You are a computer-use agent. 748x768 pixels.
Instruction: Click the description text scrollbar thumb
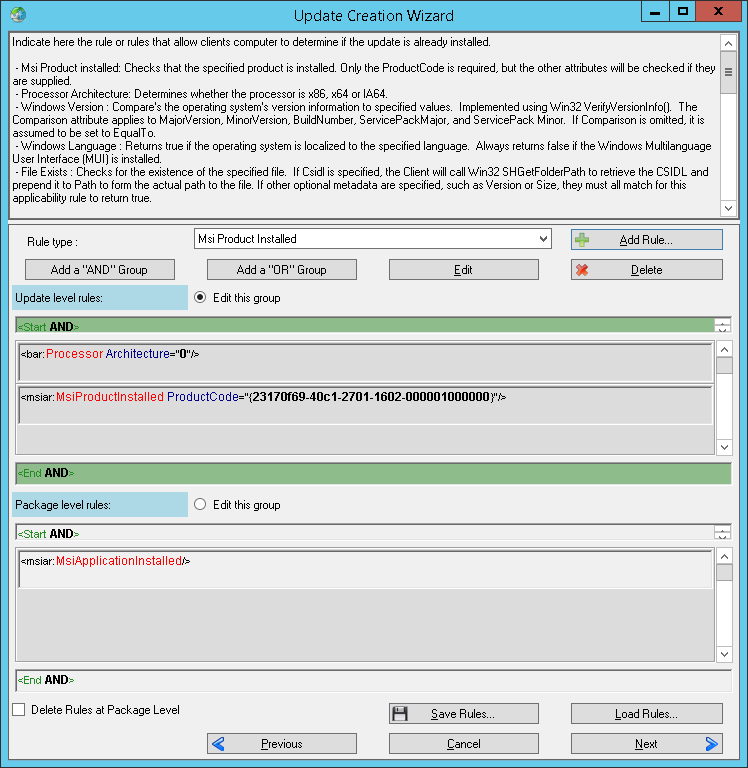(728, 72)
